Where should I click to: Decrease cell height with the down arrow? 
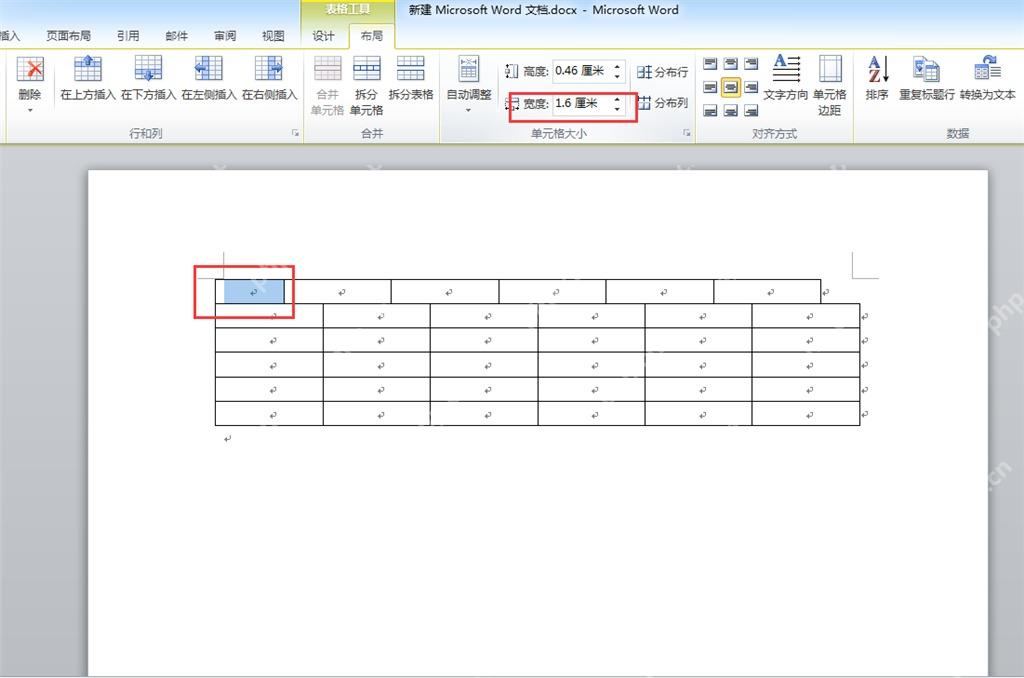coord(617,76)
